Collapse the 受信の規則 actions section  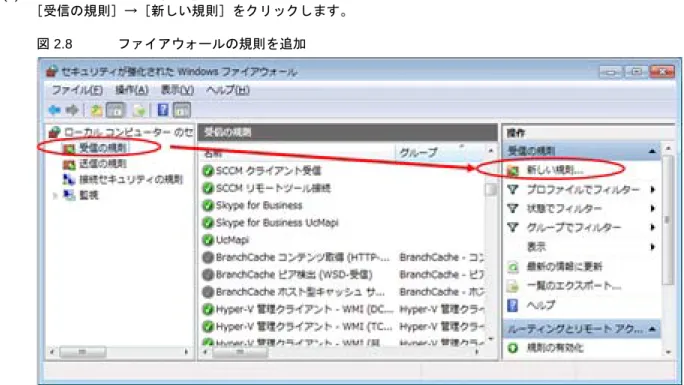[652, 151]
